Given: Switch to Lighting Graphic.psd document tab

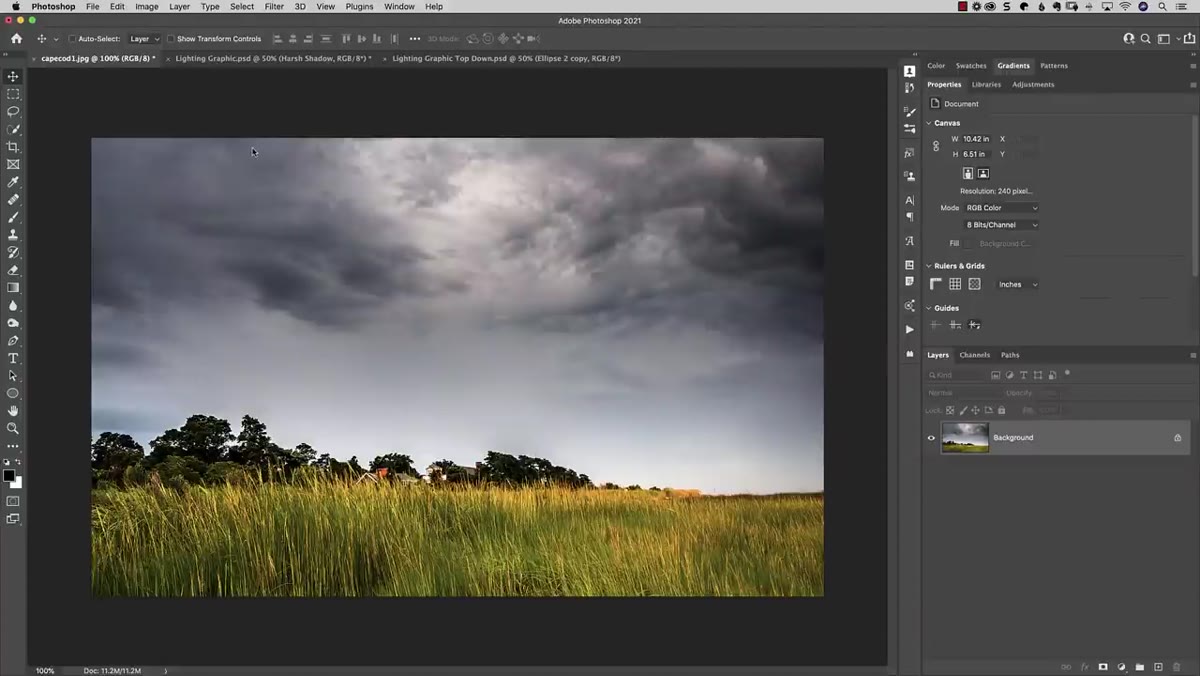Looking at the screenshot, I should pyautogui.click(x=272, y=58).
